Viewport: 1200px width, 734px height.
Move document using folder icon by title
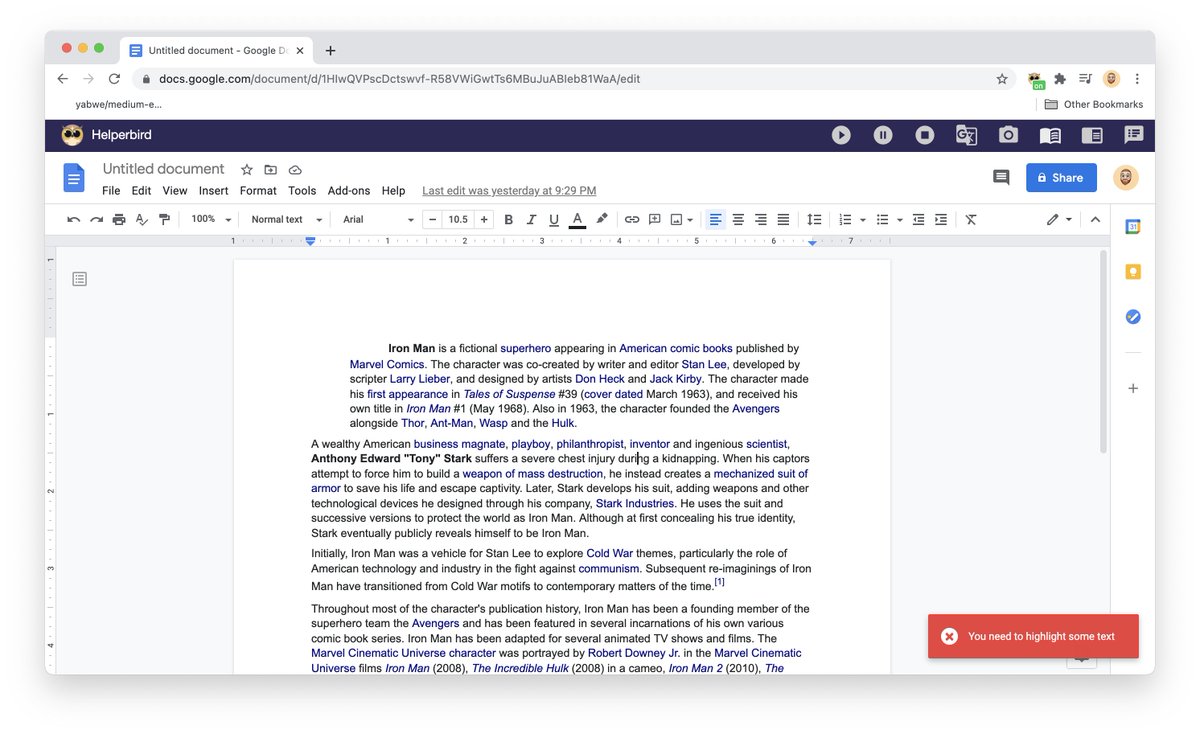(271, 170)
